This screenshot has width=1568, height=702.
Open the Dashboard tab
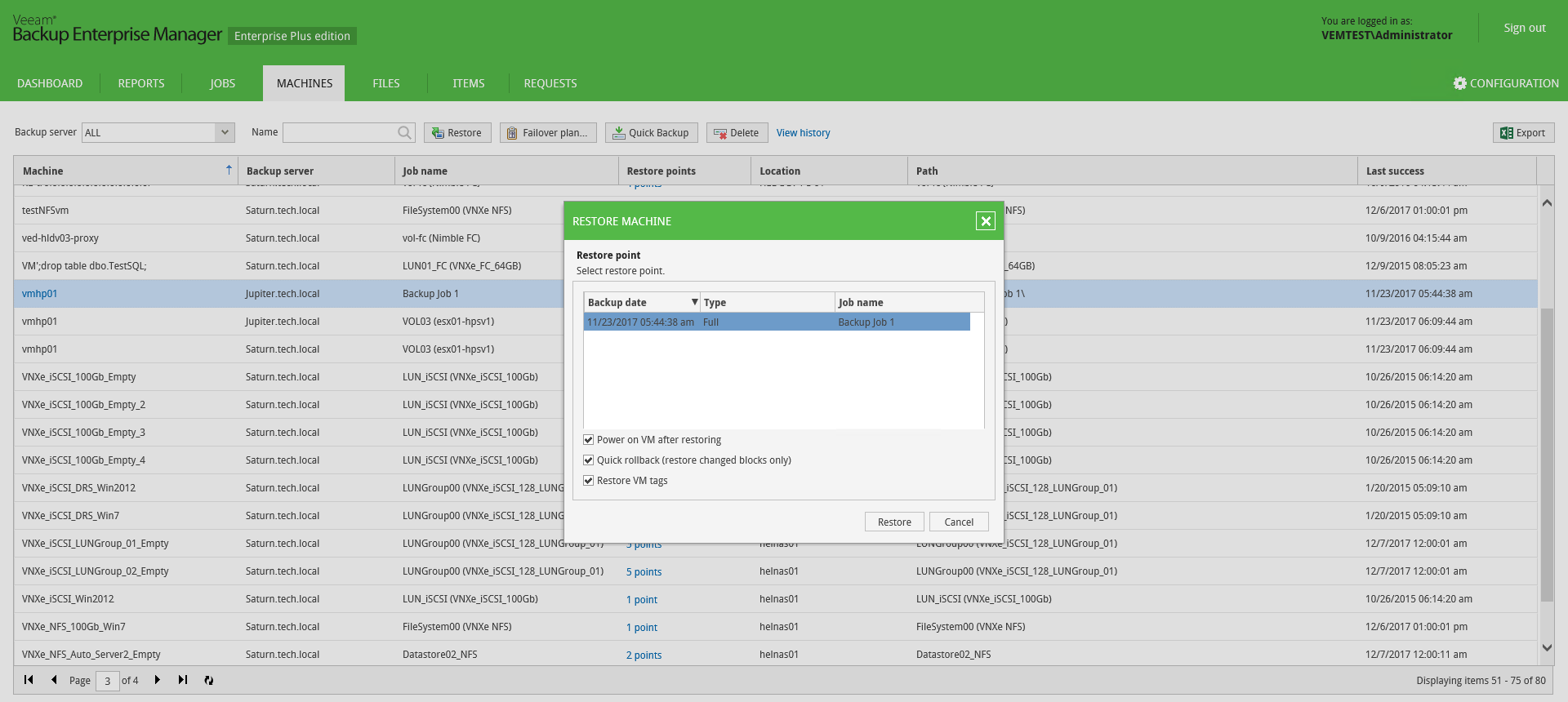click(x=50, y=83)
